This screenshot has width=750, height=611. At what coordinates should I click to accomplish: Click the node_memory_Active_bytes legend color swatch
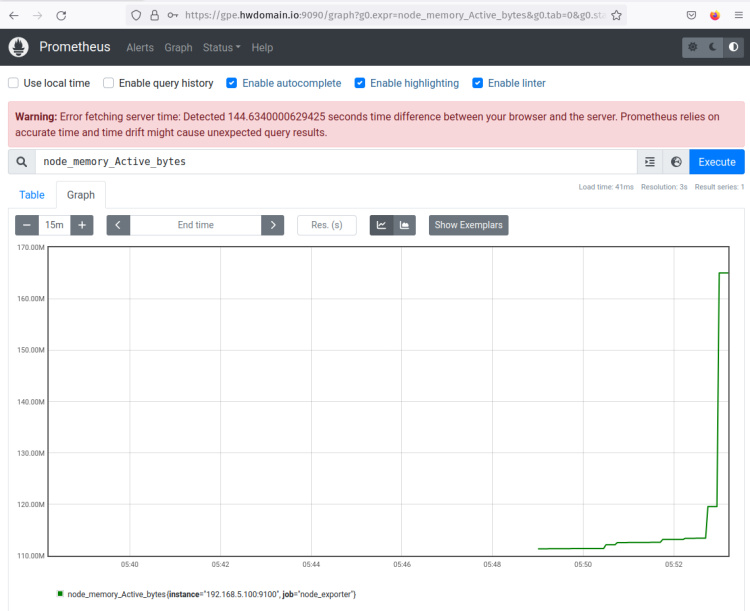(60, 594)
